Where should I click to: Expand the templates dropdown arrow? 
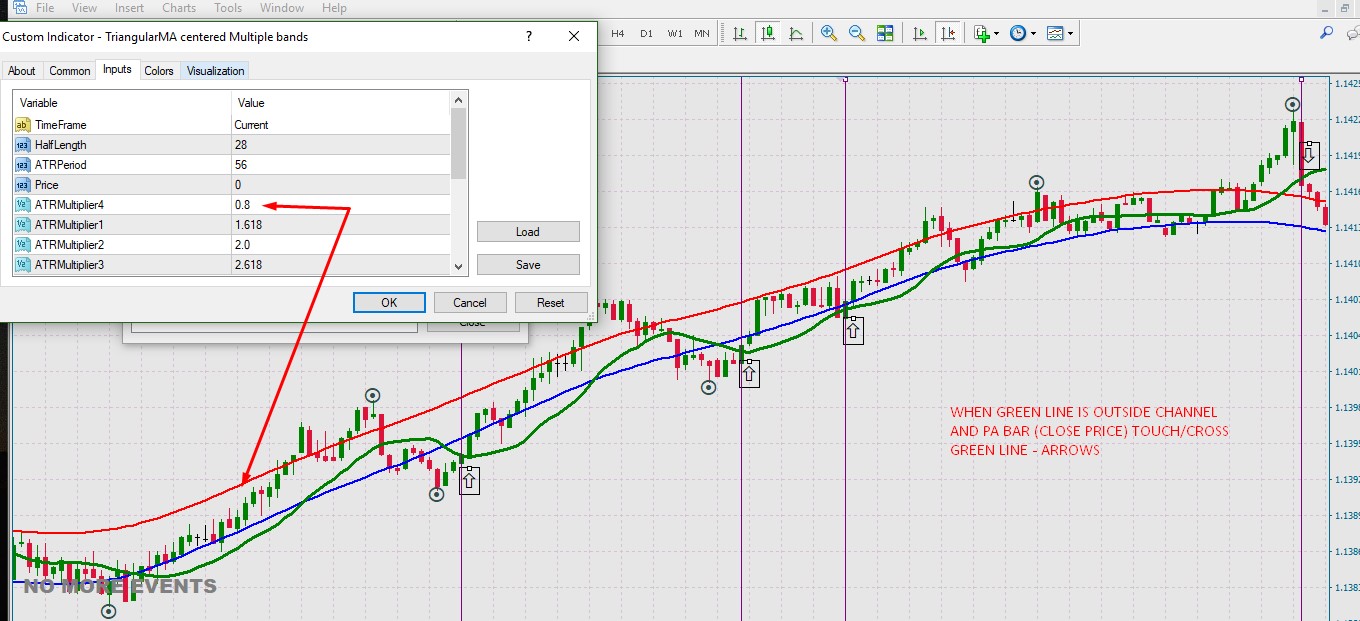tap(1071, 34)
